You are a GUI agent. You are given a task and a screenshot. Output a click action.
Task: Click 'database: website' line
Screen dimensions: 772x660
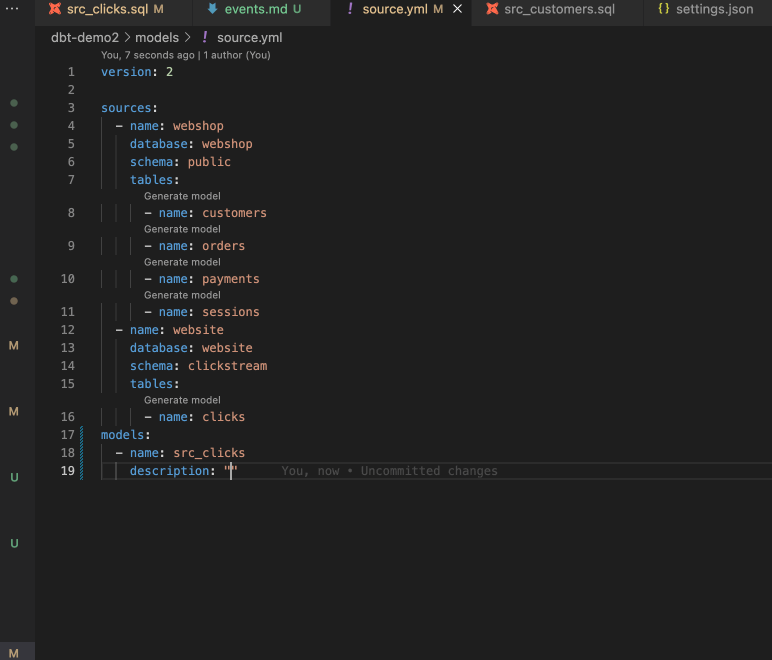coord(191,347)
